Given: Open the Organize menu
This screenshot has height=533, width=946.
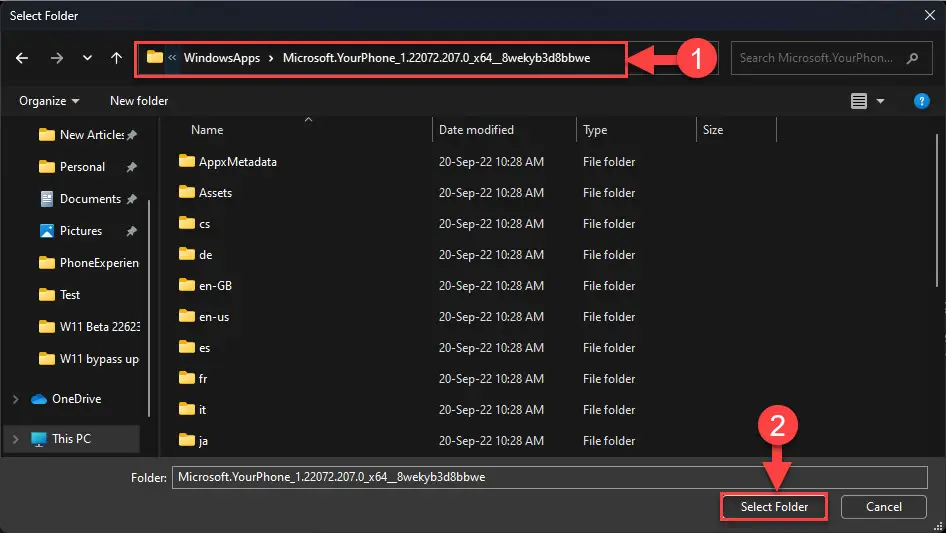Looking at the screenshot, I should [49, 101].
